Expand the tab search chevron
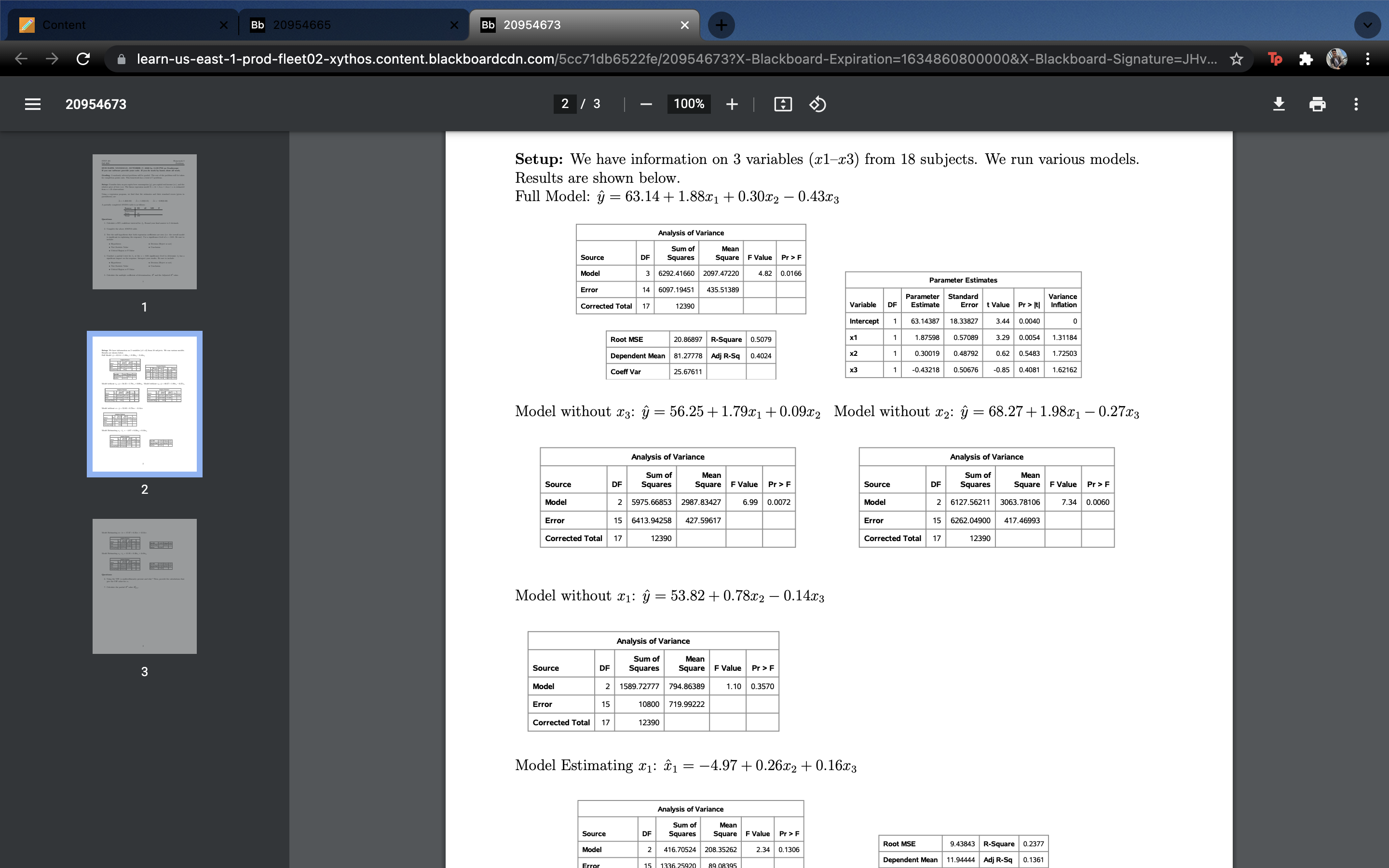This screenshot has width=1389, height=868. point(1368,25)
